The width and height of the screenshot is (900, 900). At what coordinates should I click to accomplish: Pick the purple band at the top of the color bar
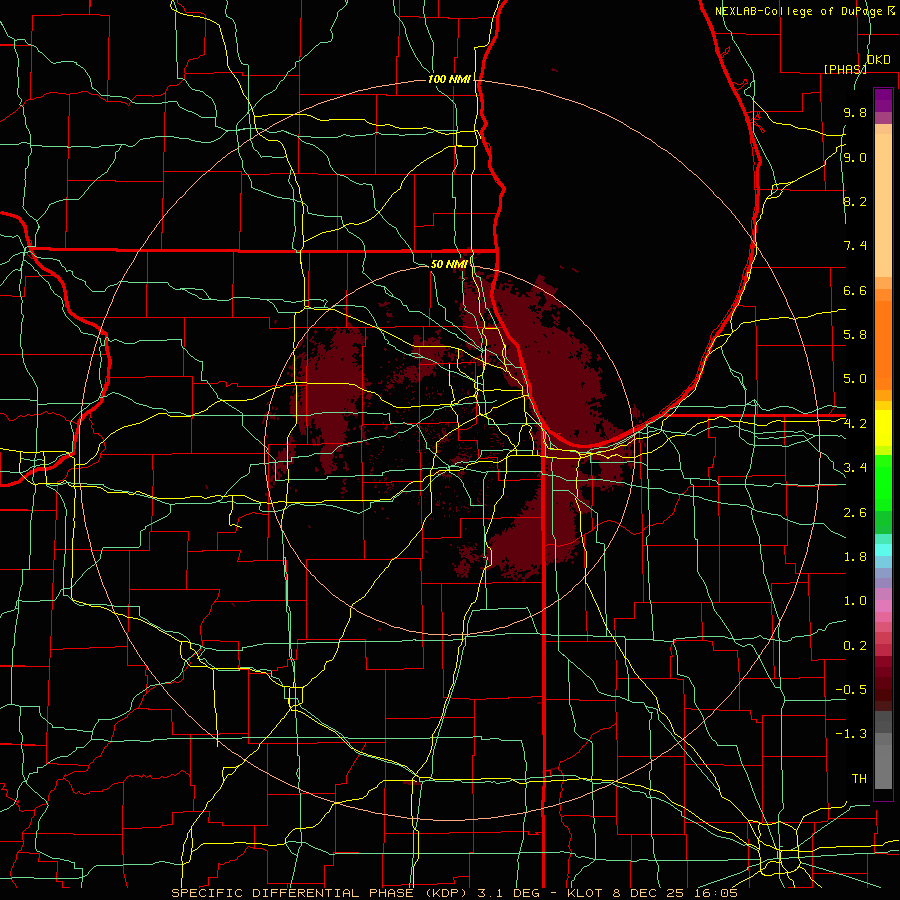point(883,100)
